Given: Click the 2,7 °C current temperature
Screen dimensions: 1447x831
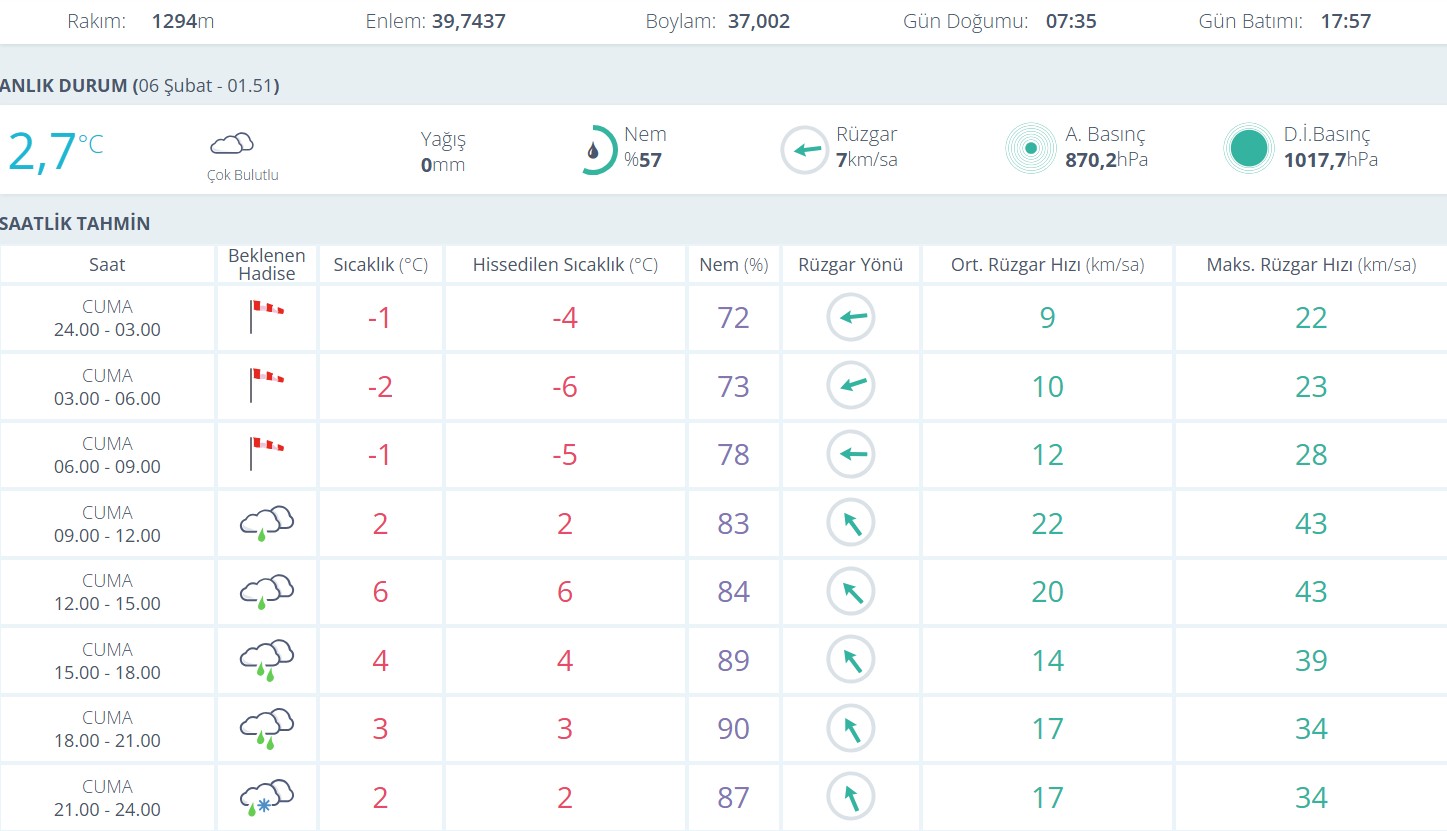Looking at the screenshot, I should tap(55, 152).
